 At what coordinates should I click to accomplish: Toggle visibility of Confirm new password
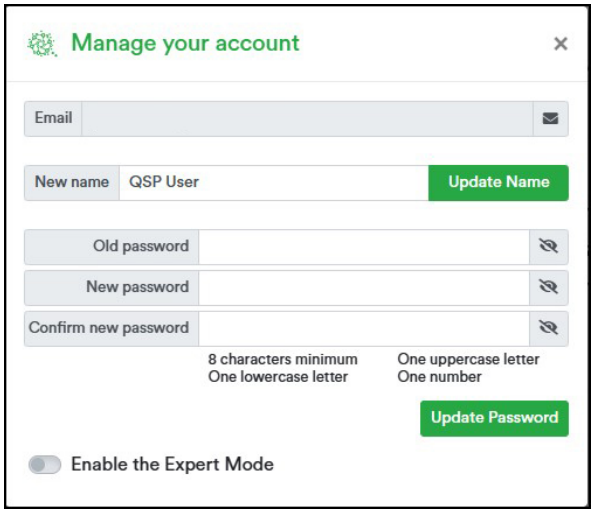coord(548,328)
